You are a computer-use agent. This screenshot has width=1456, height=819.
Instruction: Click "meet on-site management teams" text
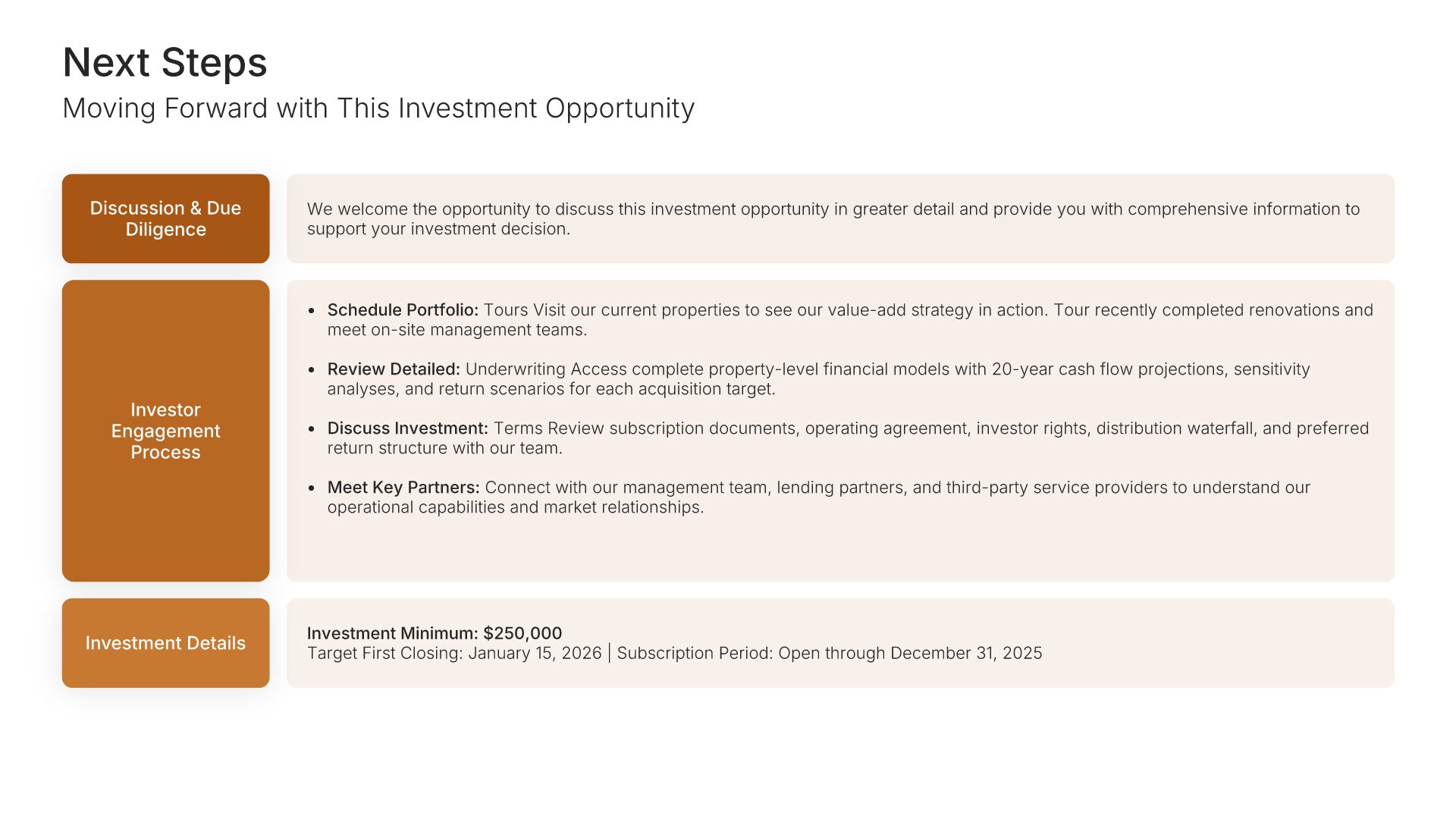(x=457, y=330)
